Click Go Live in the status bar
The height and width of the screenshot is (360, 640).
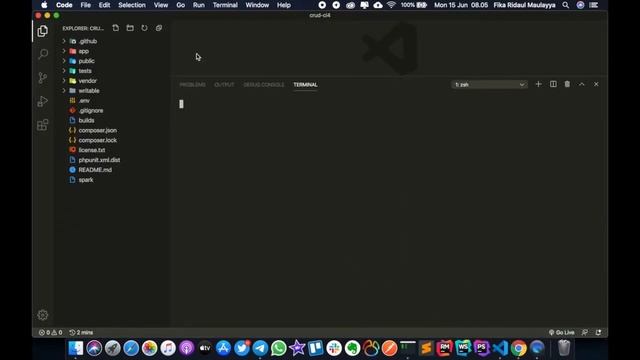pyautogui.click(x=562, y=332)
